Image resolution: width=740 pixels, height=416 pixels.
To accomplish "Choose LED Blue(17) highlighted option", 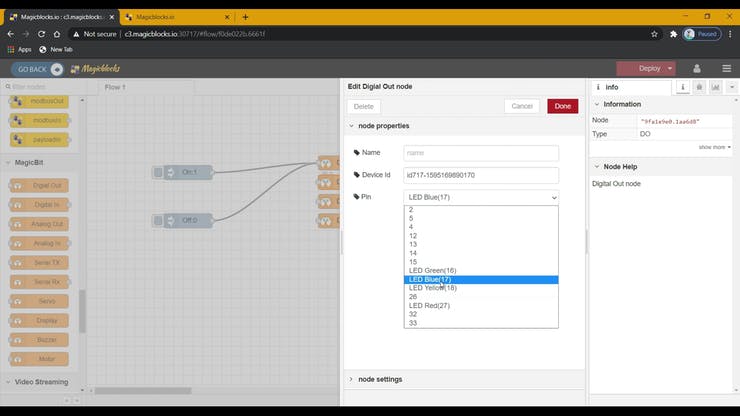I will [481, 280].
